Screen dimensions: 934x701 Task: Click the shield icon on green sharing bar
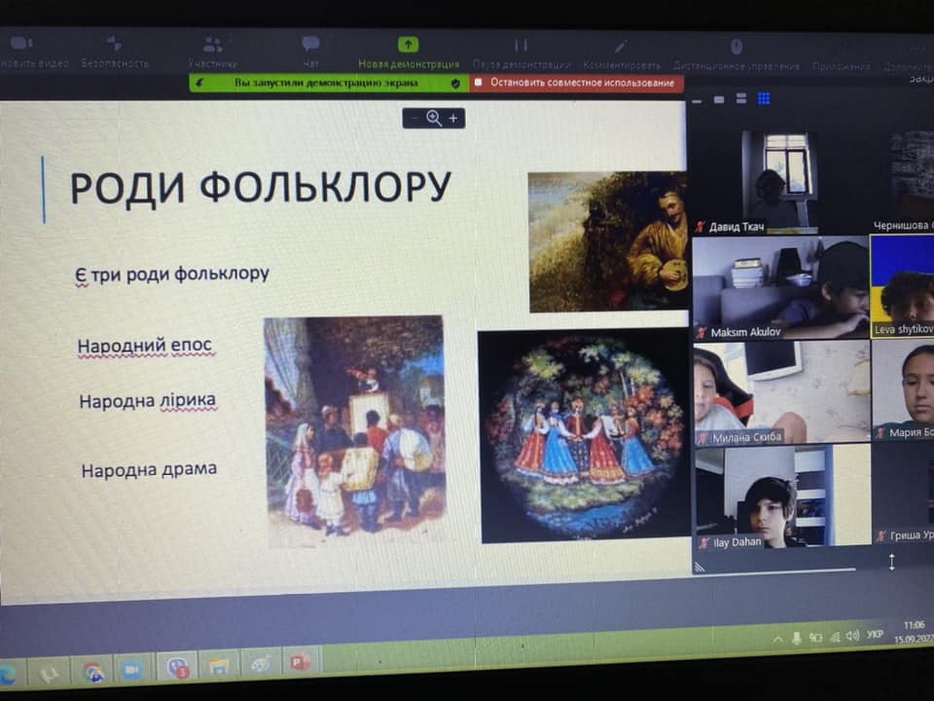click(x=456, y=83)
